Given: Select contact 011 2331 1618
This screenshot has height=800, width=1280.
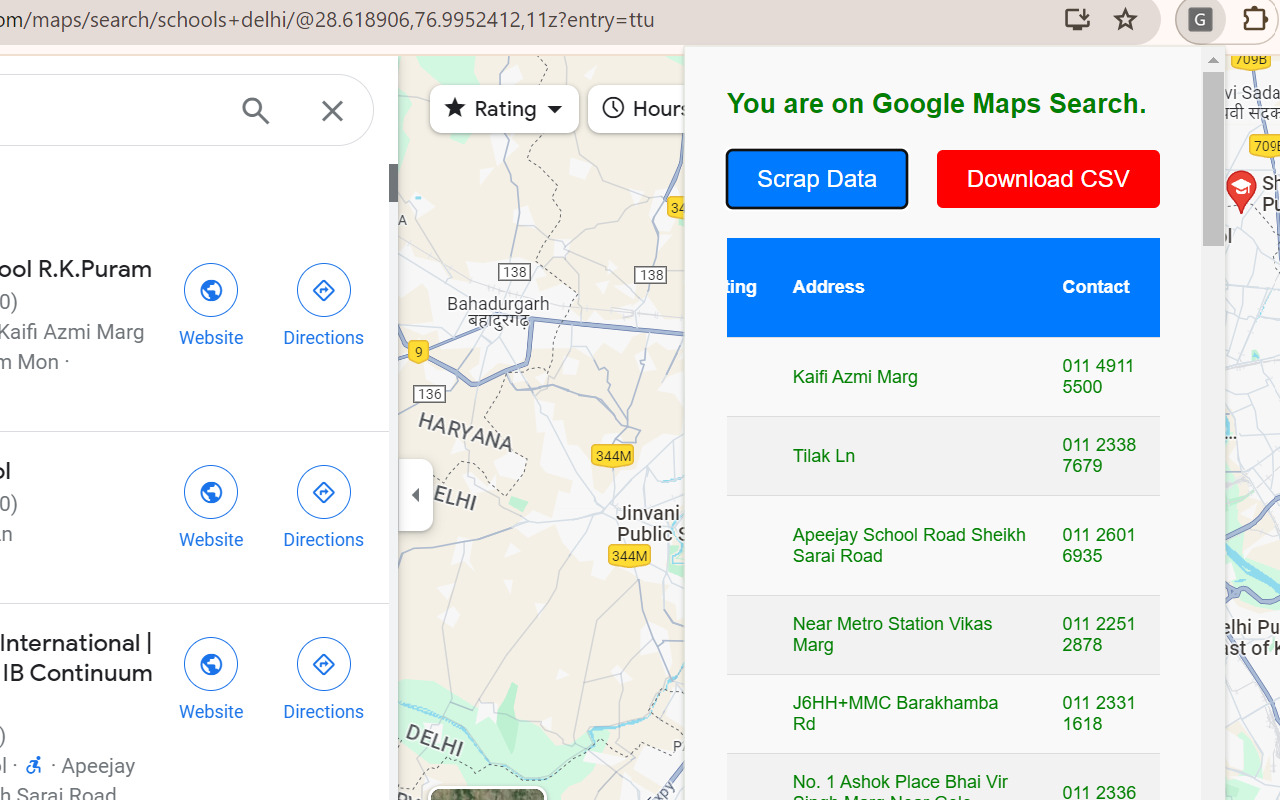Looking at the screenshot, I should [x=1099, y=713].
